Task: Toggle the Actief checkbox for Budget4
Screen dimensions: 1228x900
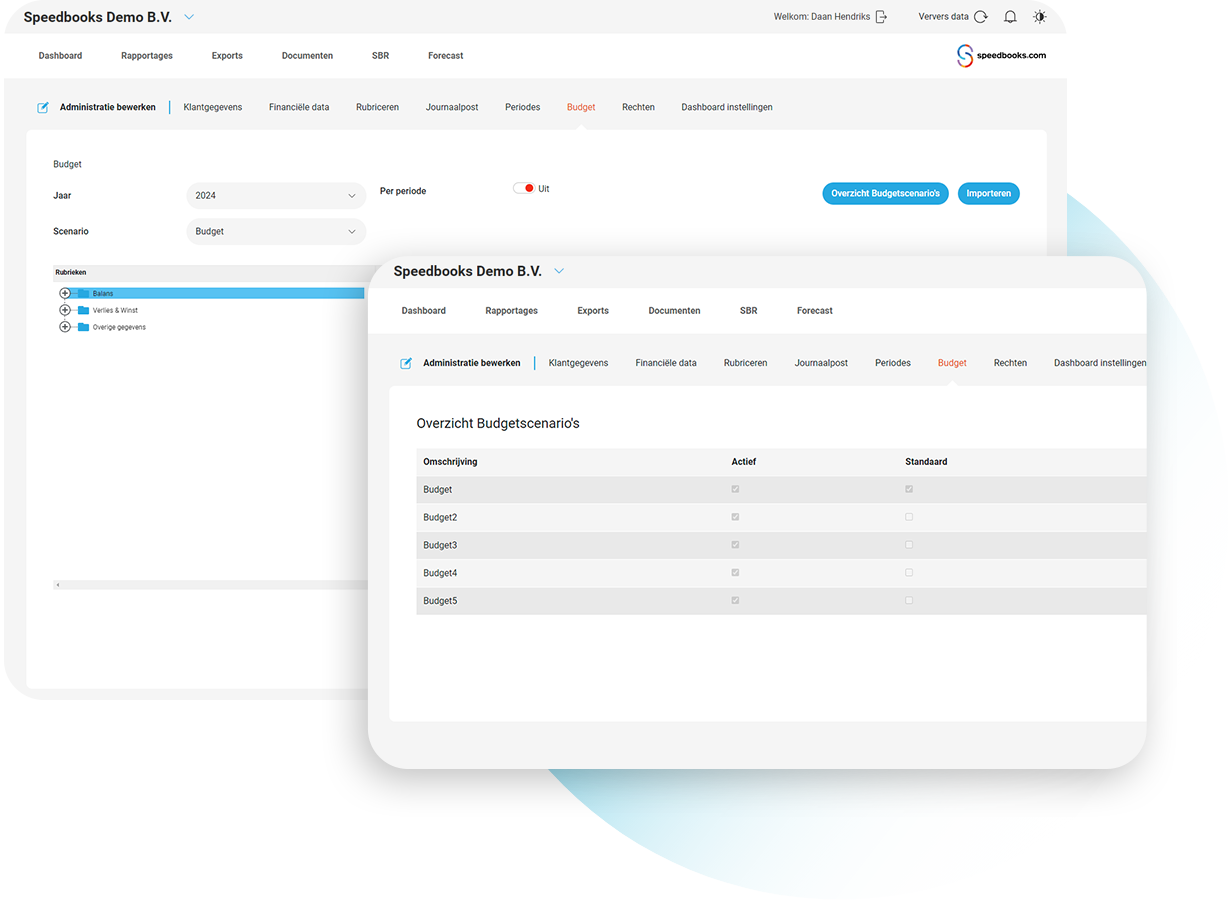Action: (x=735, y=573)
